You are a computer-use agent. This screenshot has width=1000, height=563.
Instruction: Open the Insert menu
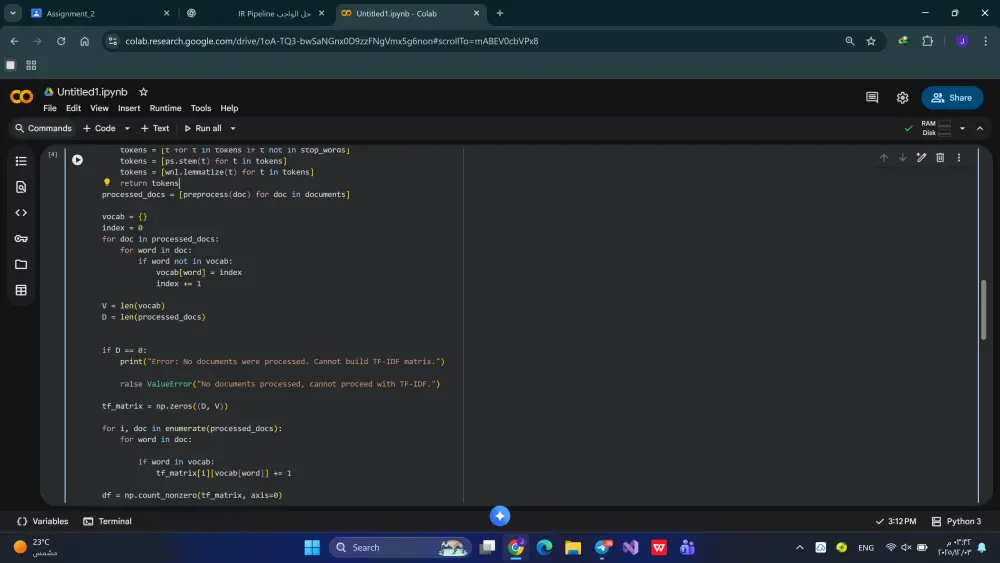129,108
